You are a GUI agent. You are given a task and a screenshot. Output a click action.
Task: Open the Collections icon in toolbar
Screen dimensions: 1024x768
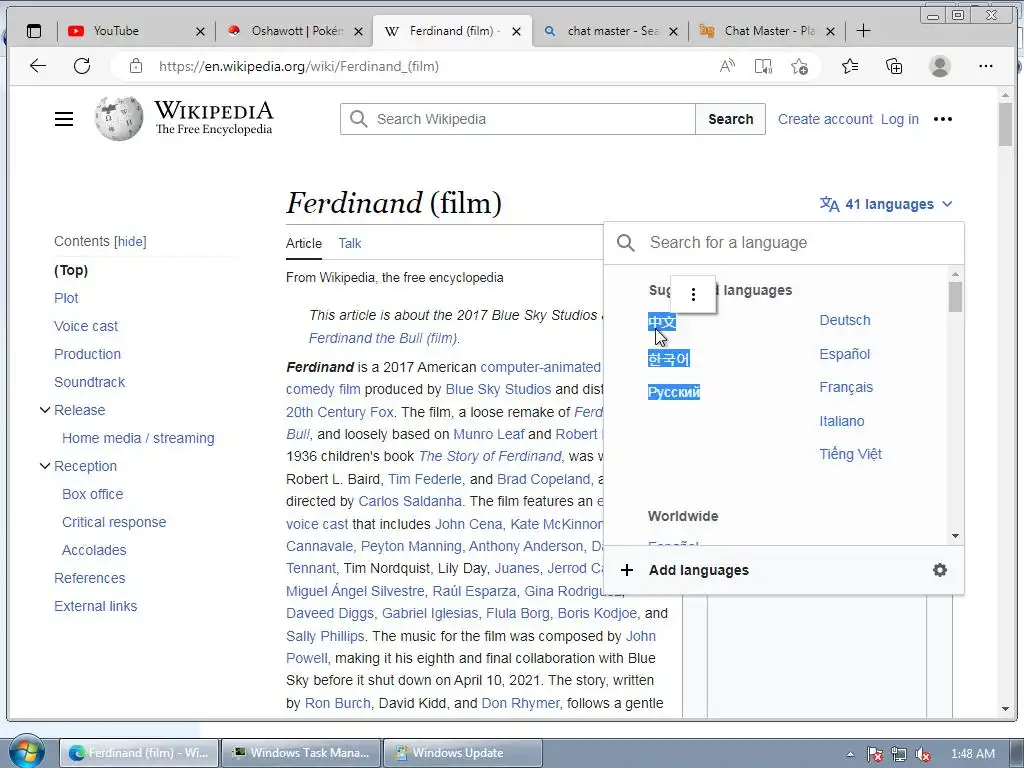tap(894, 66)
